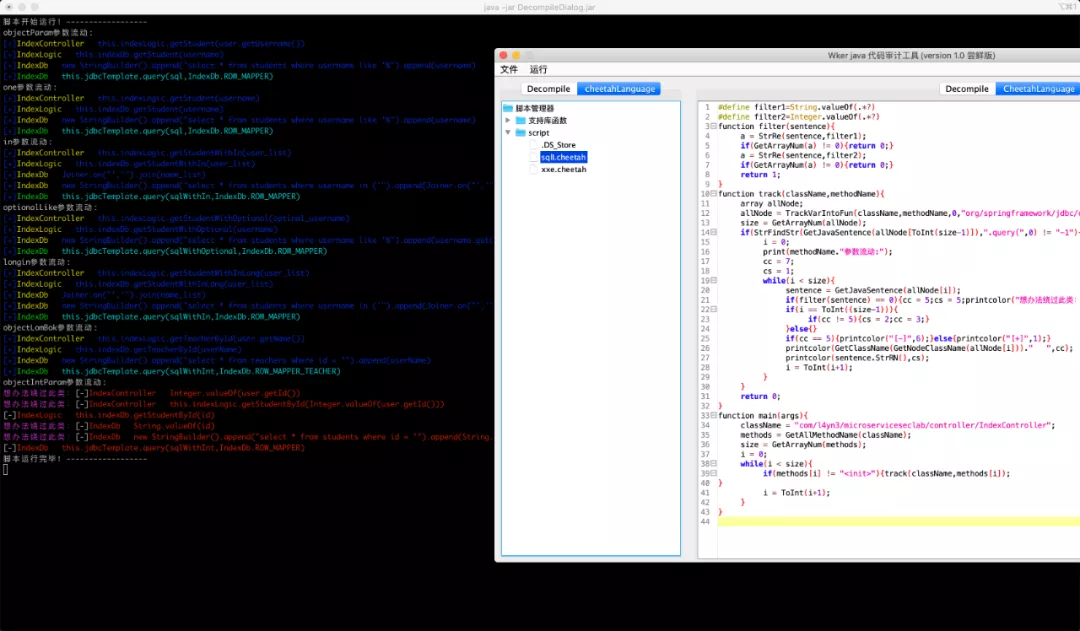The image size is (1080, 631).
Task: Open the 运行 menu
Action: coord(539,70)
